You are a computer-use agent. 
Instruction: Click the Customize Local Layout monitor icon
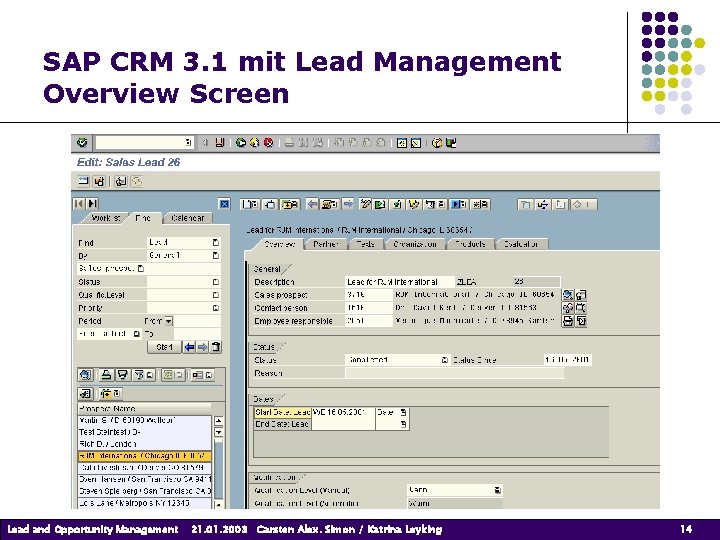click(451, 143)
